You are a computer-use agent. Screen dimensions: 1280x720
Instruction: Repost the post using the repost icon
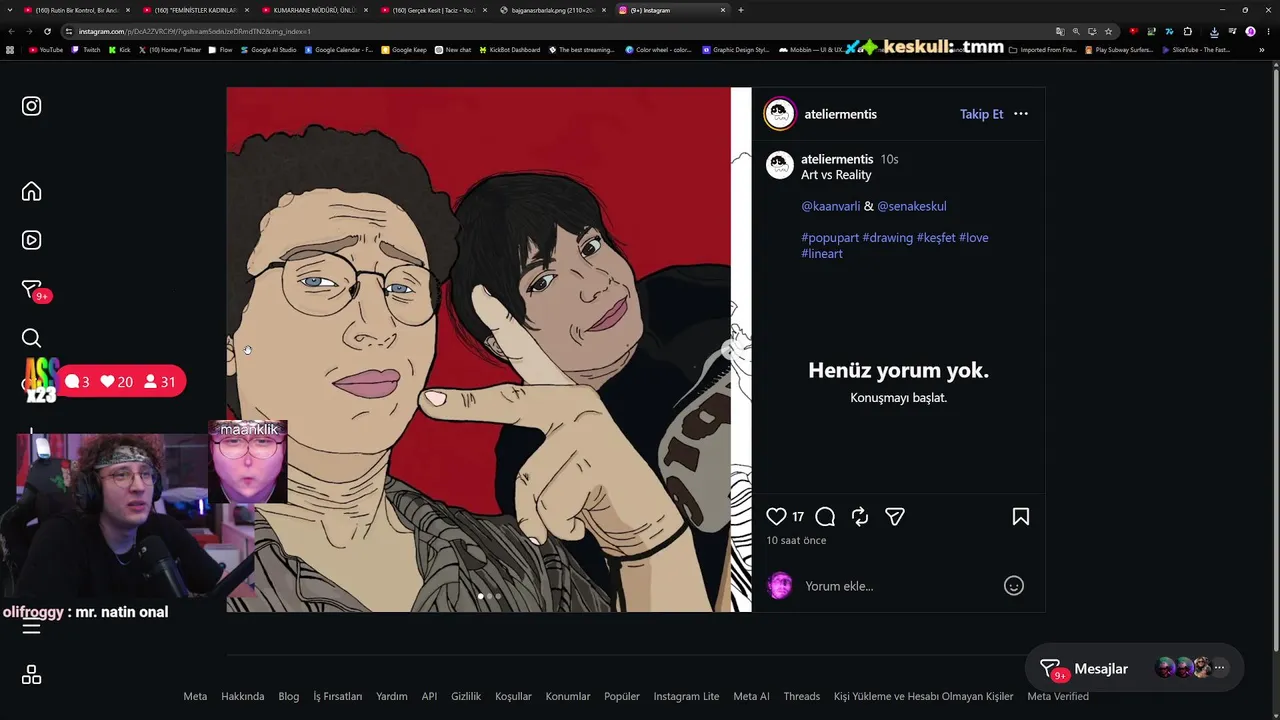pyautogui.click(x=860, y=517)
